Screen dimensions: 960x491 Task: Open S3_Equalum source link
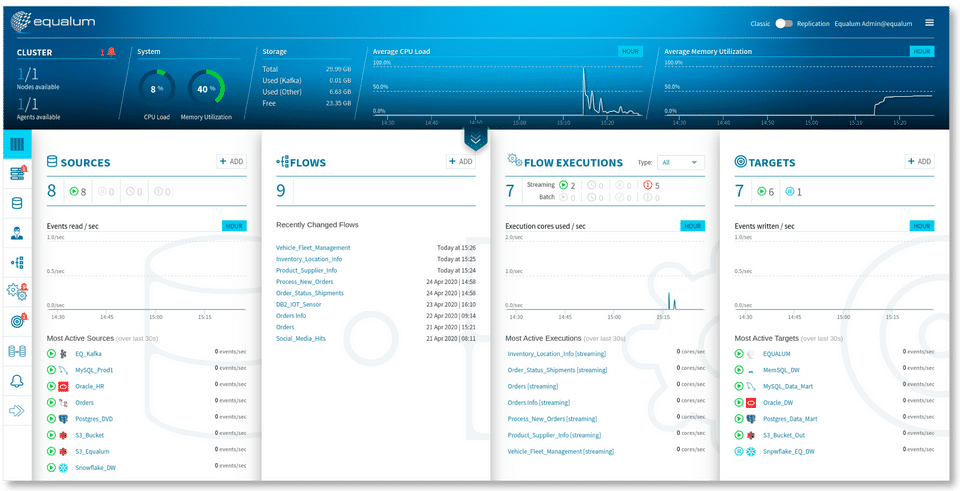[x=92, y=452]
